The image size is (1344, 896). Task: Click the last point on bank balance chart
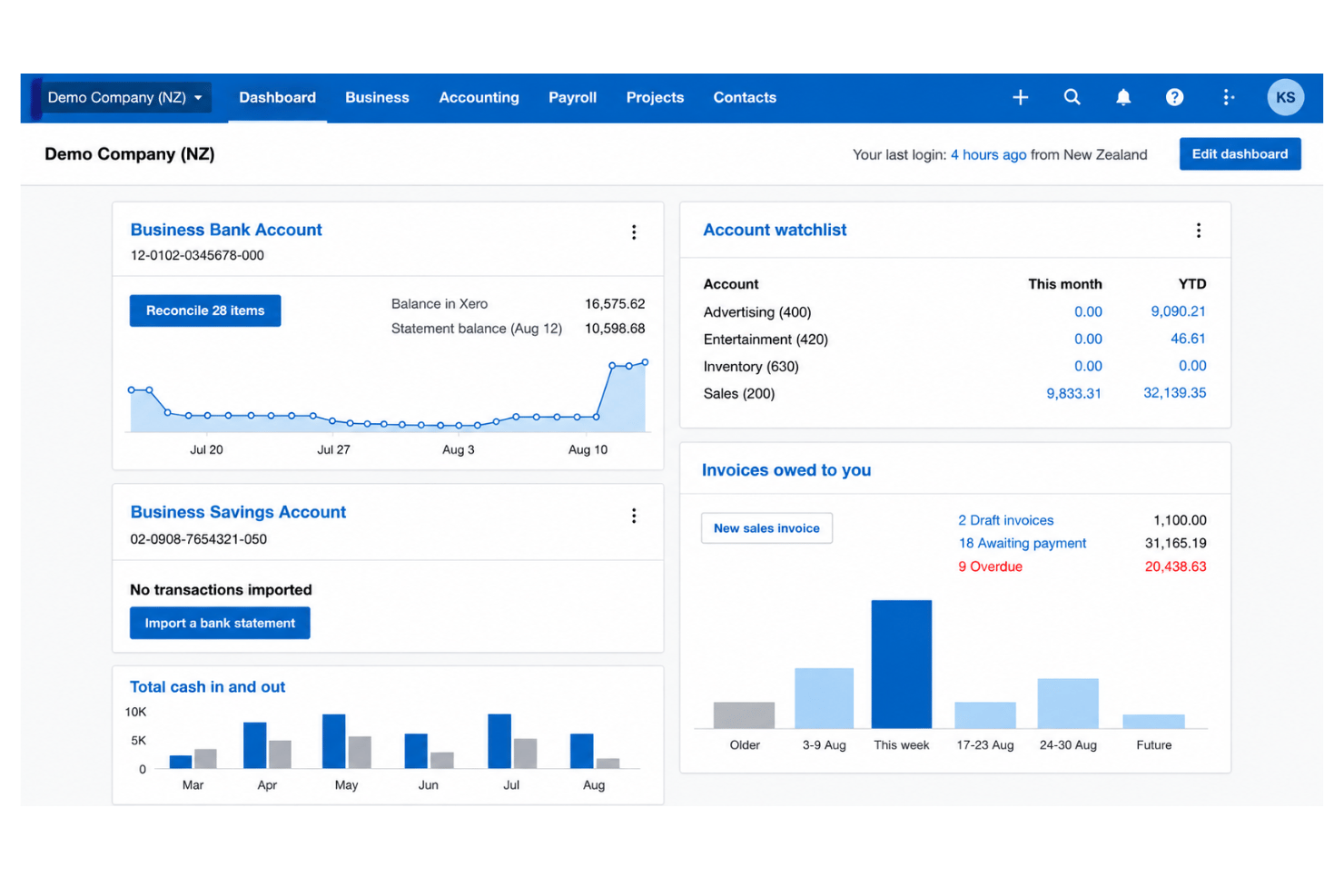coord(646,362)
